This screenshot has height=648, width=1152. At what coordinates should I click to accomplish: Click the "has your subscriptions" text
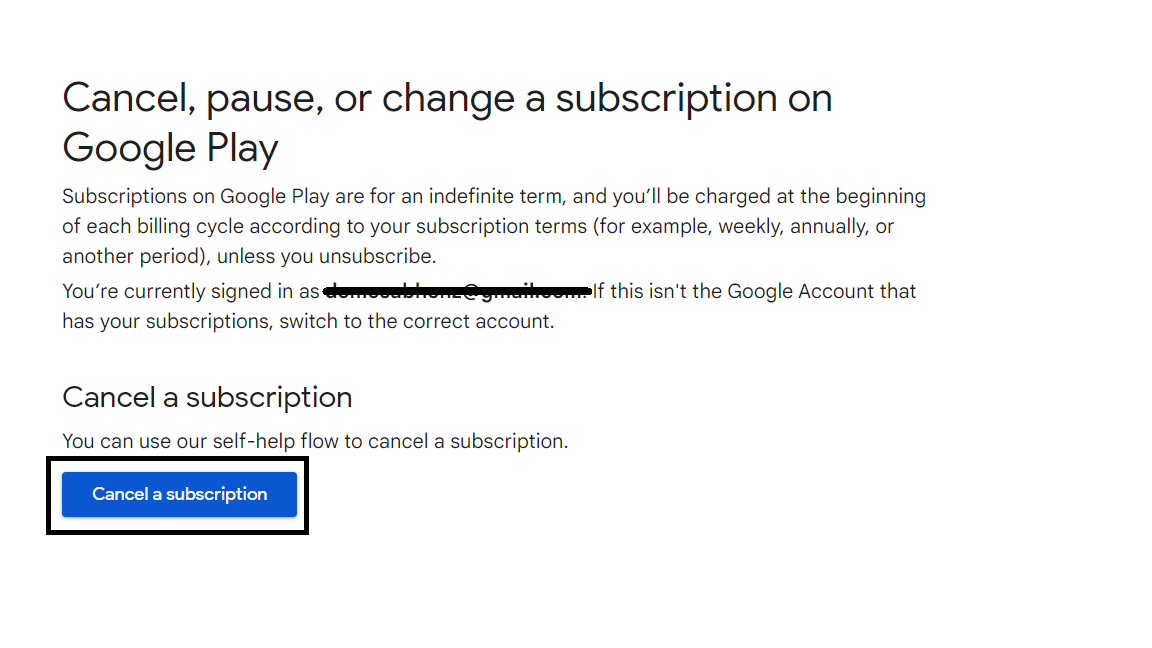click(166, 322)
